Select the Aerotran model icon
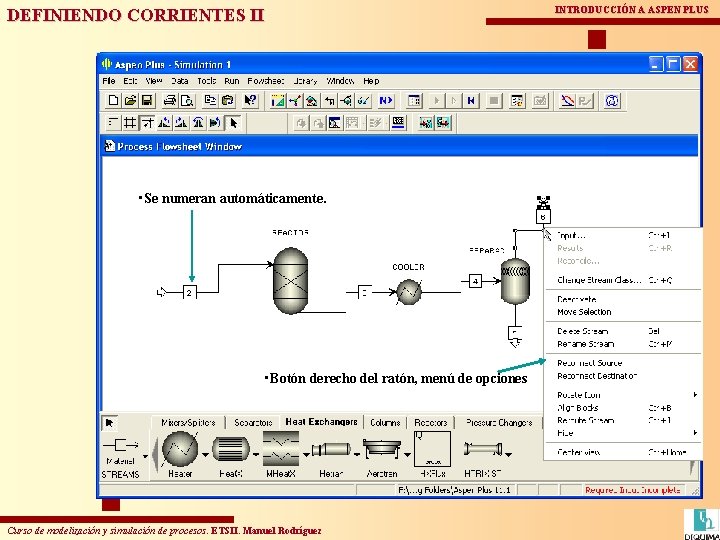 click(382, 449)
